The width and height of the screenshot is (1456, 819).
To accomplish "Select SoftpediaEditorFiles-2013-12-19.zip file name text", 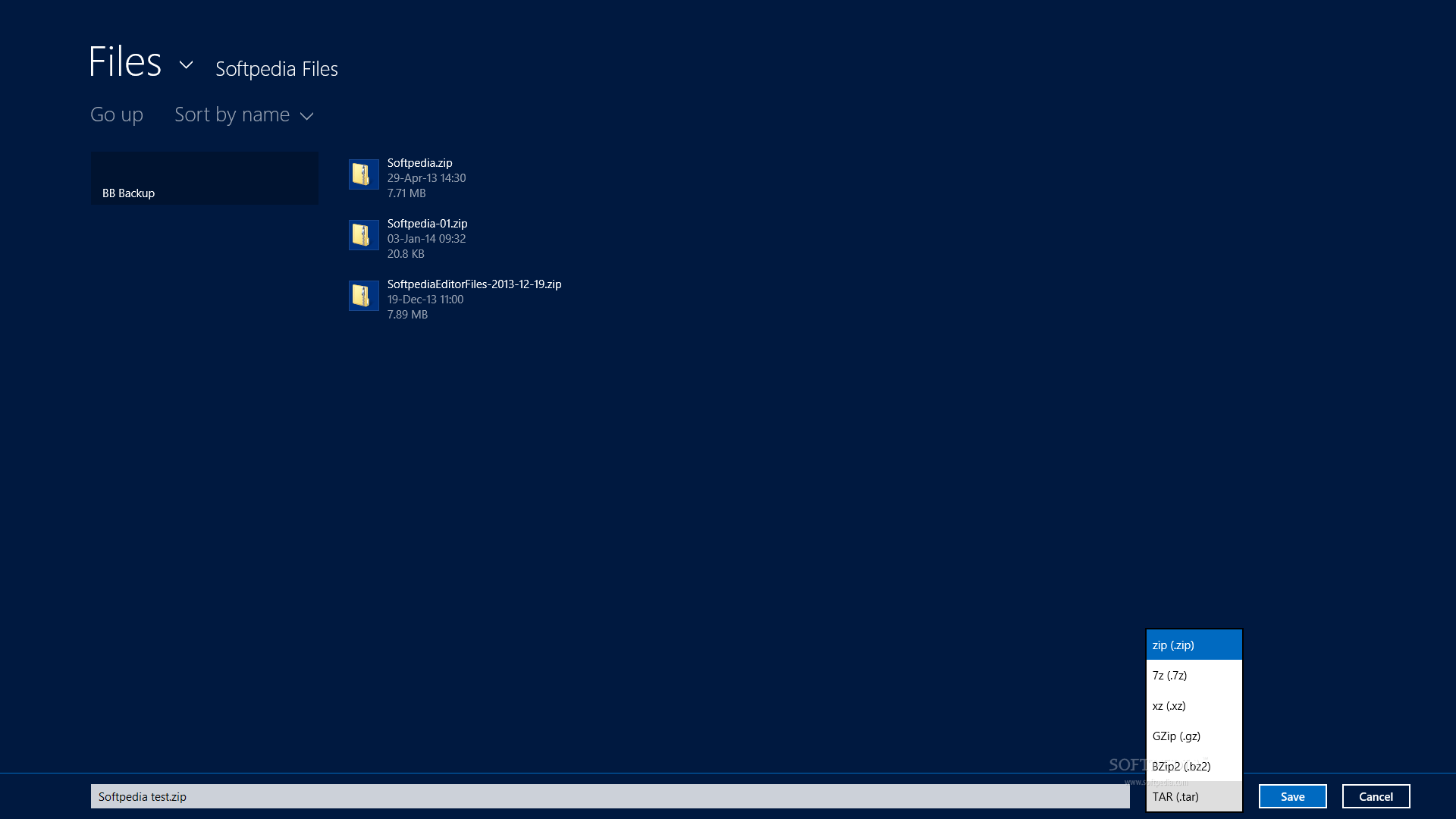I will [x=474, y=284].
